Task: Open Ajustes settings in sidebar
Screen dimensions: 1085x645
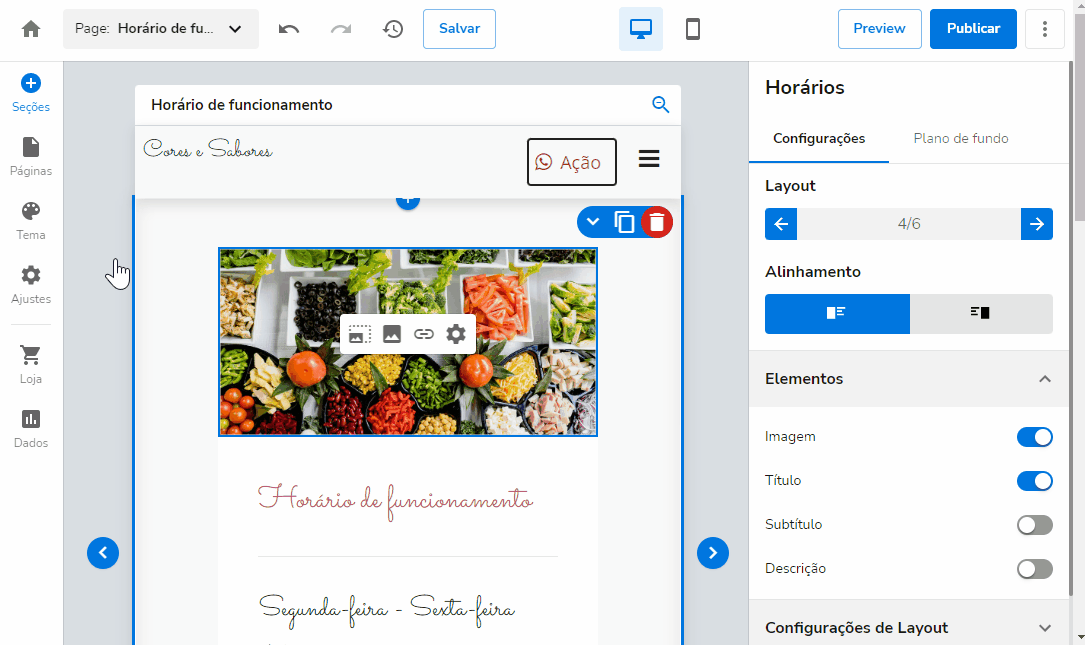Action: (30, 285)
